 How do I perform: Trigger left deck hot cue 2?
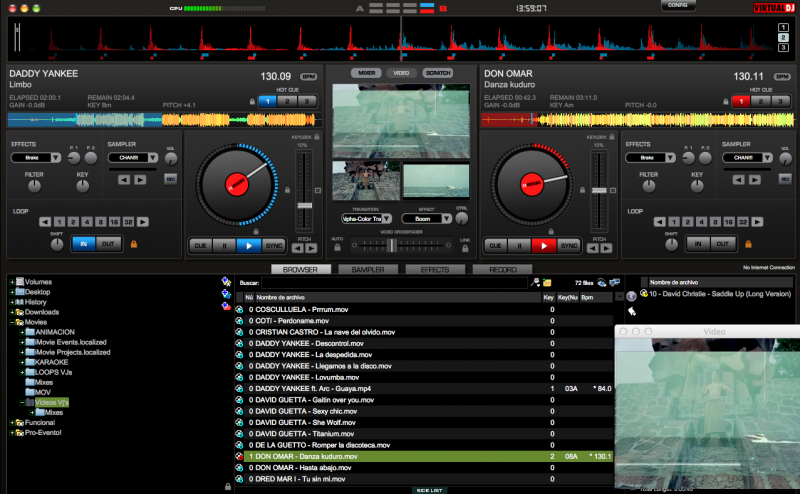pos(287,101)
